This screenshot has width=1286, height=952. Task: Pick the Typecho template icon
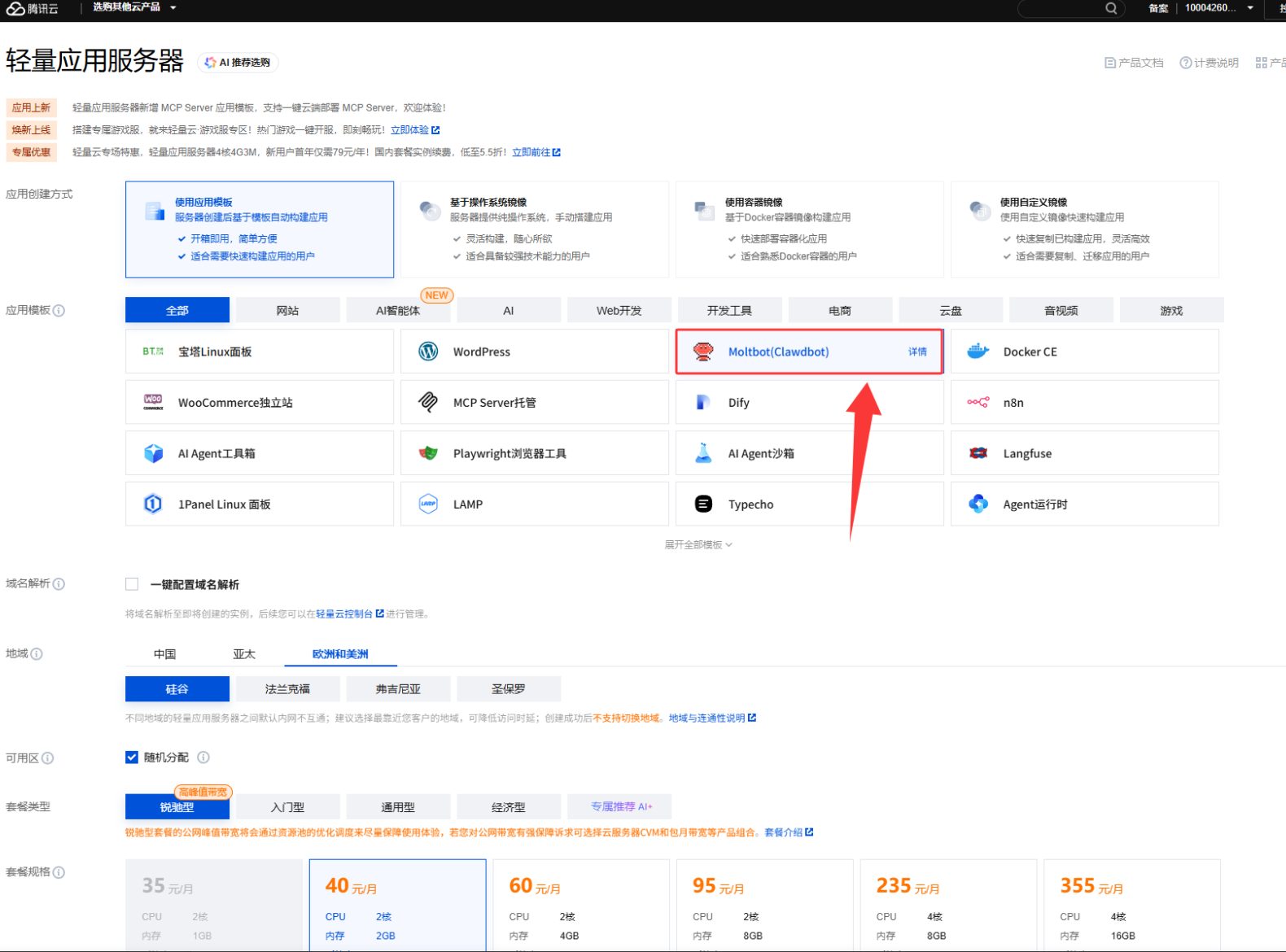point(703,504)
